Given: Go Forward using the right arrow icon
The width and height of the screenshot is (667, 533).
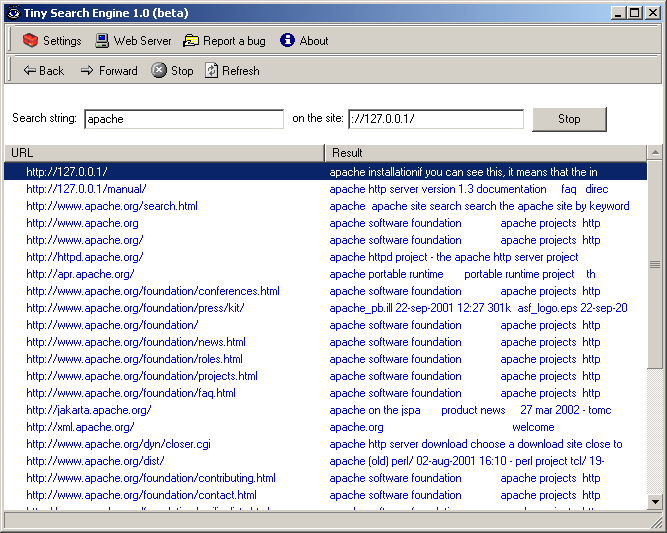Looking at the screenshot, I should 87,70.
